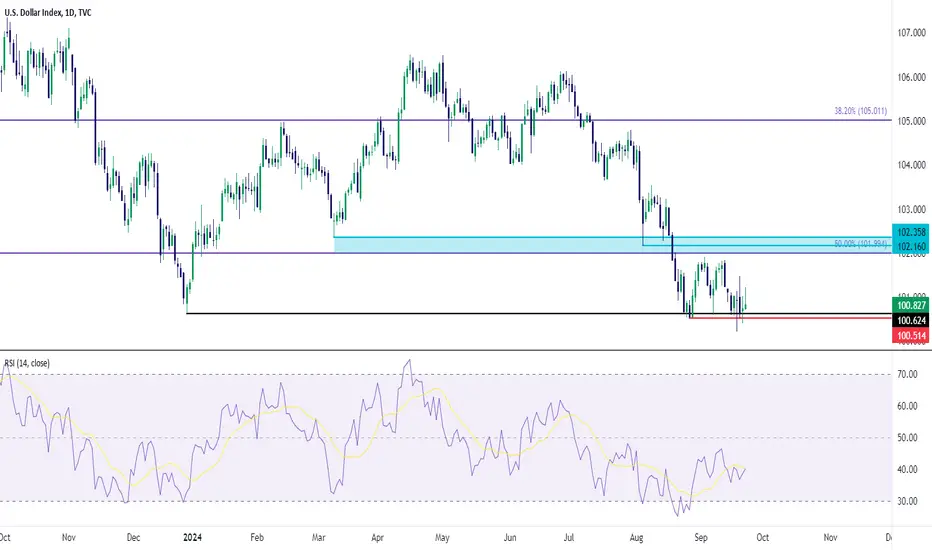The image size is (932, 550).
Task: Click the Jul label on the time axis
Action: pos(569,538)
